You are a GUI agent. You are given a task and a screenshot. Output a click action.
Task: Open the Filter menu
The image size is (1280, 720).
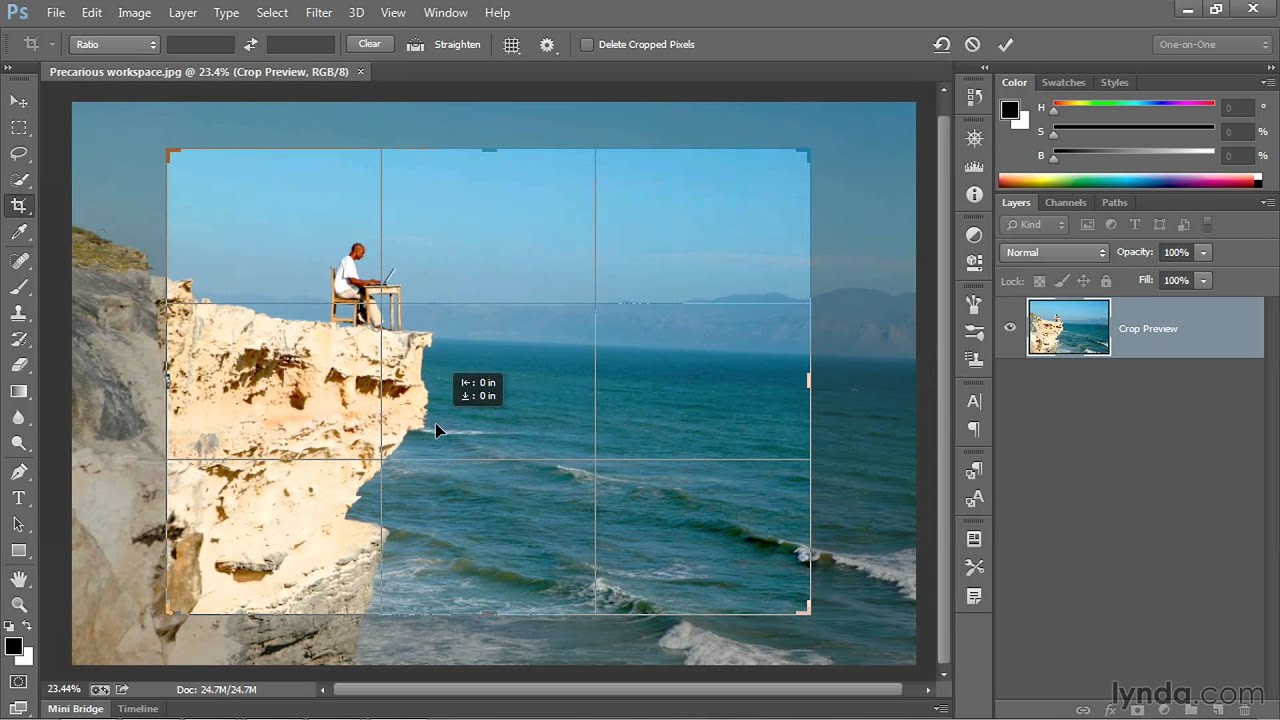(x=318, y=13)
